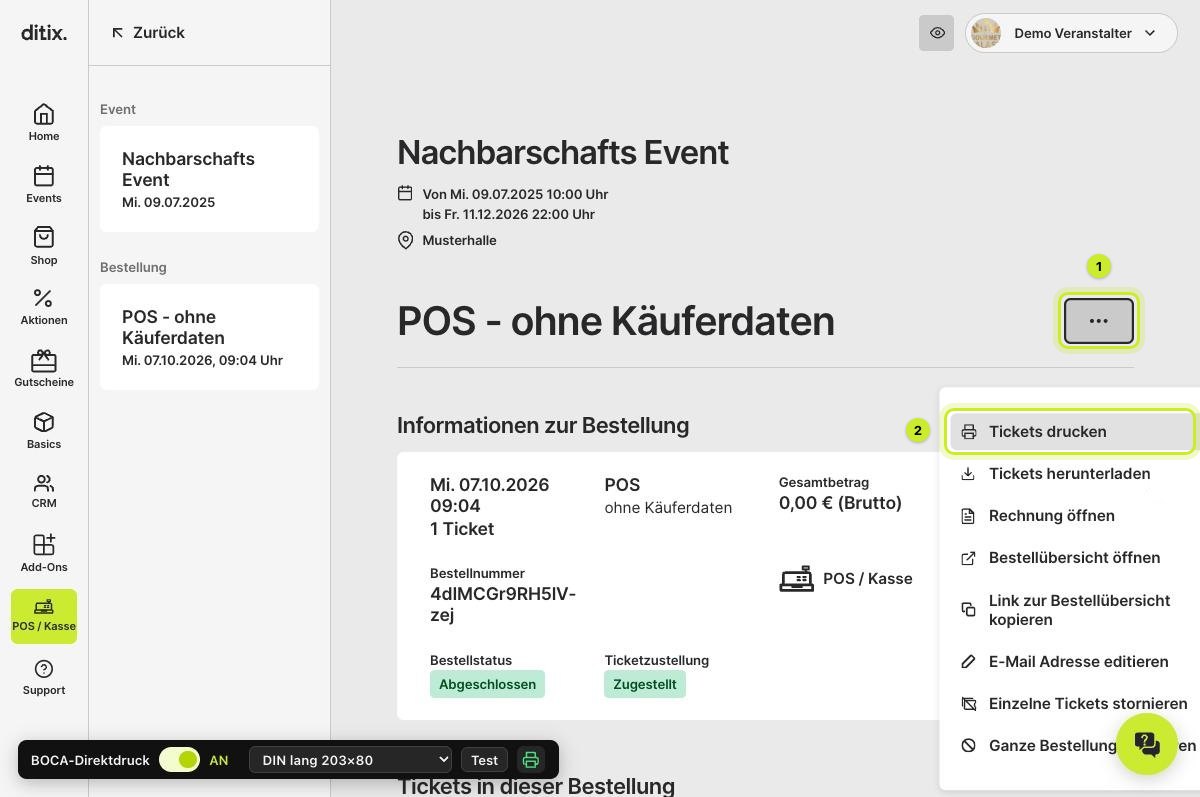This screenshot has width=1200, height=797.
Task: Click the Nachbarschafts Event page heading
Action: point(563,153)
